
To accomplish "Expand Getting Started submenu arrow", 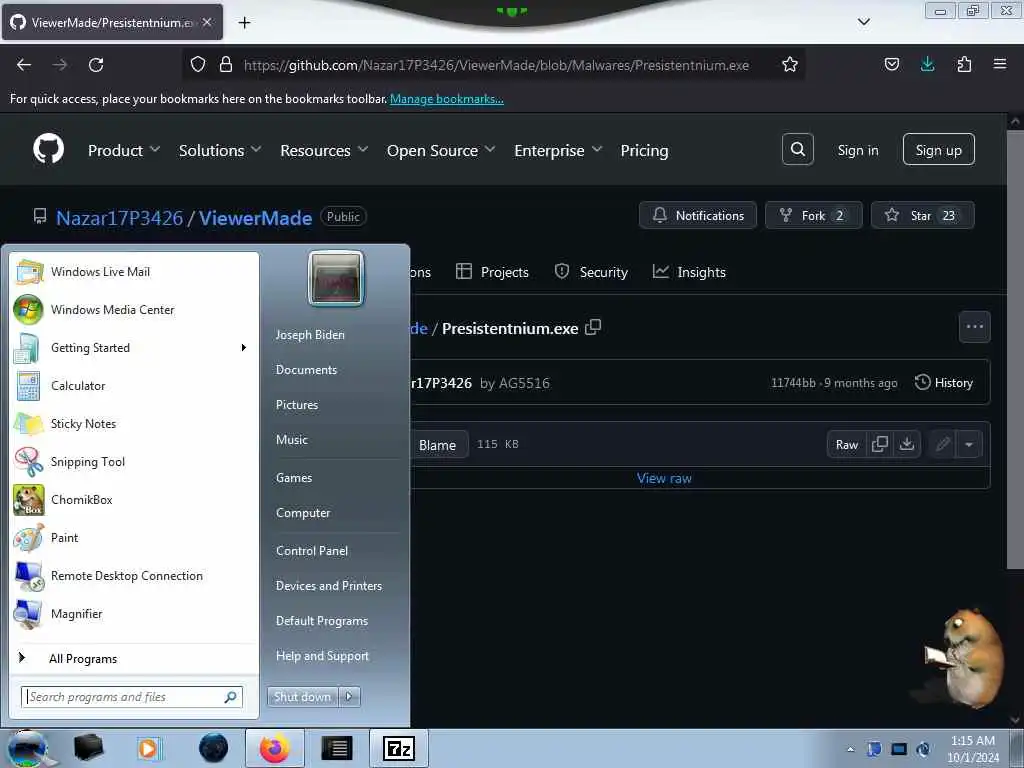I will (244, 347).
